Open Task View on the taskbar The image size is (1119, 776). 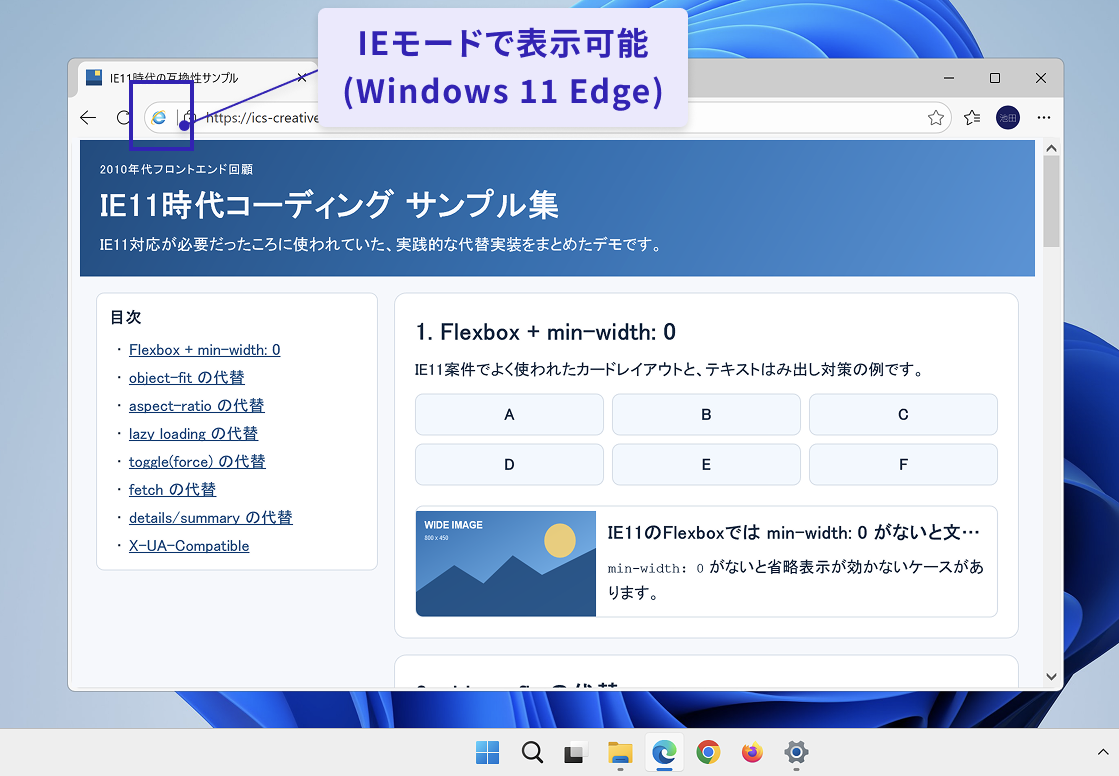[x=575, y=752]
